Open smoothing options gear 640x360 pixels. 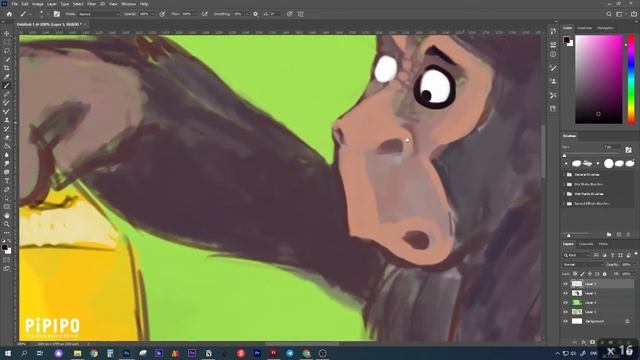(256, 14)
